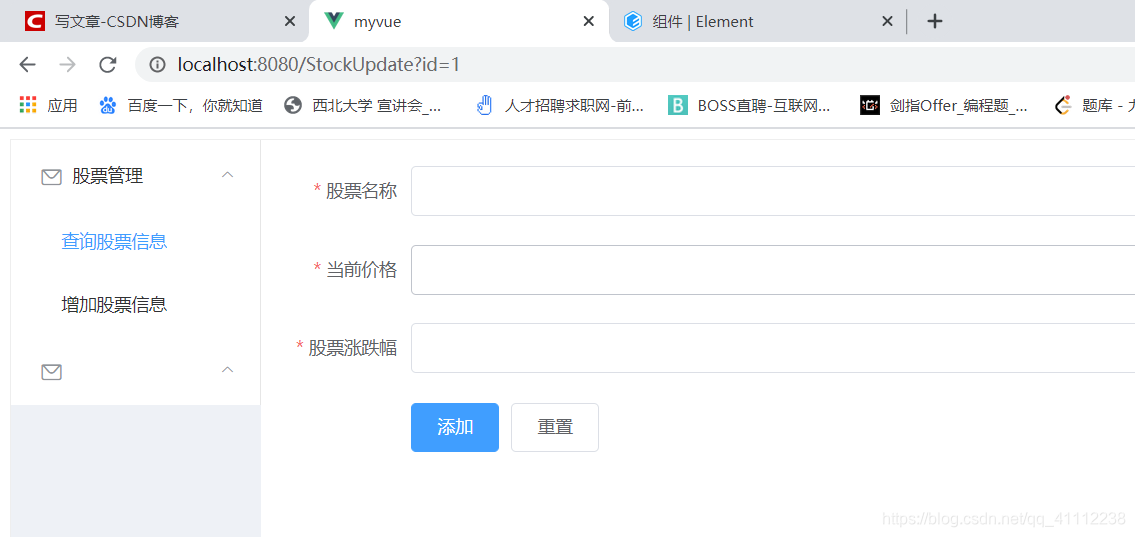Click the 剑指Offer bookmark favicon
The height and width of the screenshot is (537, 1135).
(869, 106)
